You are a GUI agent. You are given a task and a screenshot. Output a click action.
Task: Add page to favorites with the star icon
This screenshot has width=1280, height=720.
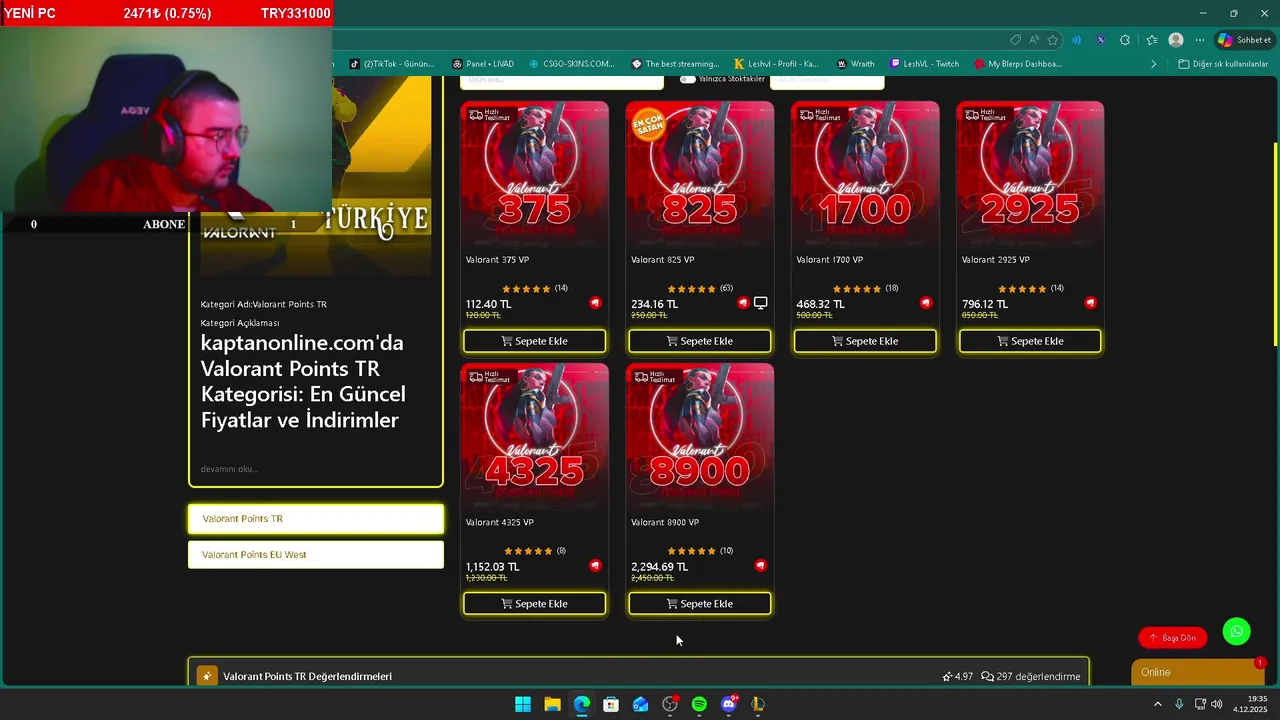(x=1053, y=40)
